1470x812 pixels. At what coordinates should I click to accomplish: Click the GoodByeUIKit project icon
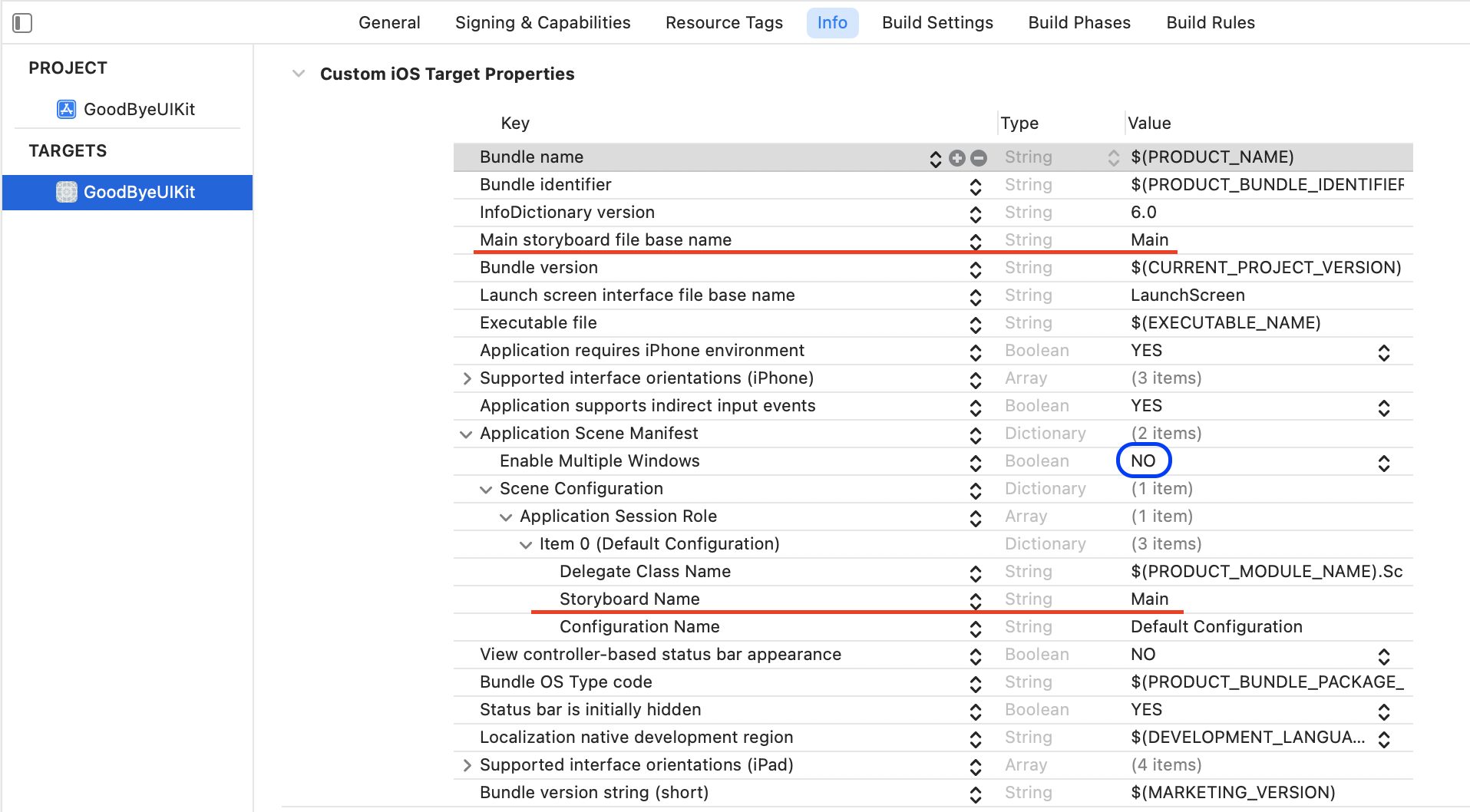tap(67, 109)
